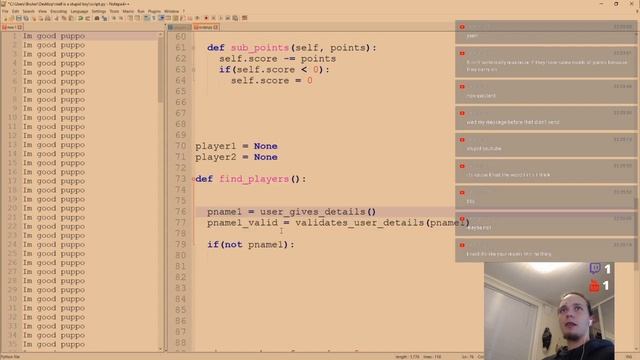Click the YouTube viewer count icon
640x360 pixels.
pyautogui.click(x=595, y=286)
